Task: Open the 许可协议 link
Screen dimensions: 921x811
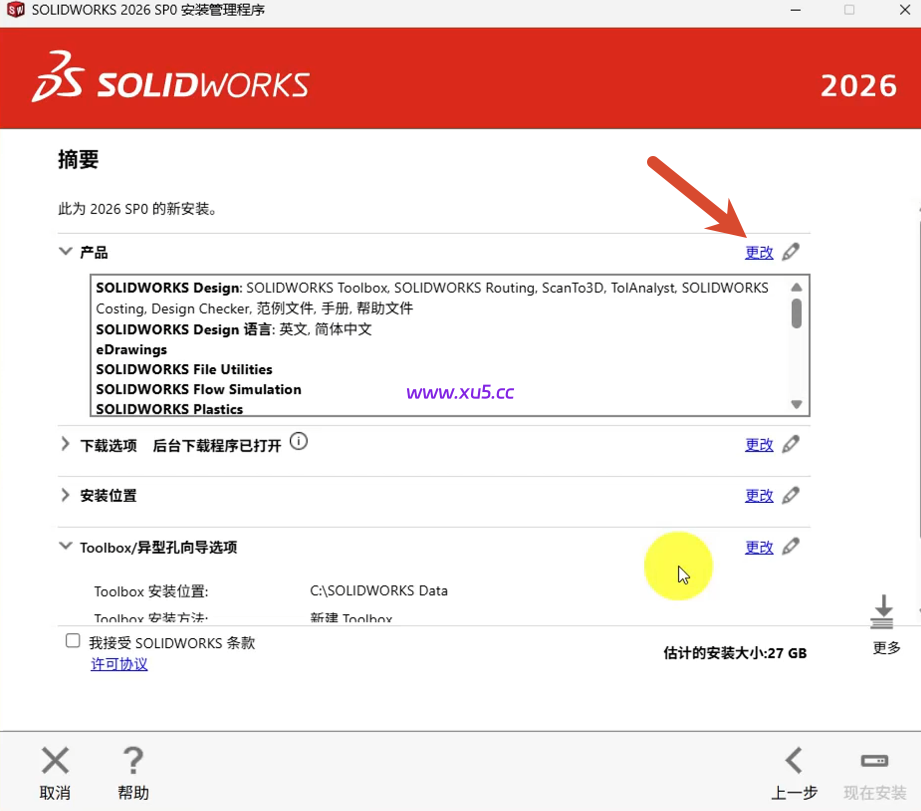Action: (118, 663)
